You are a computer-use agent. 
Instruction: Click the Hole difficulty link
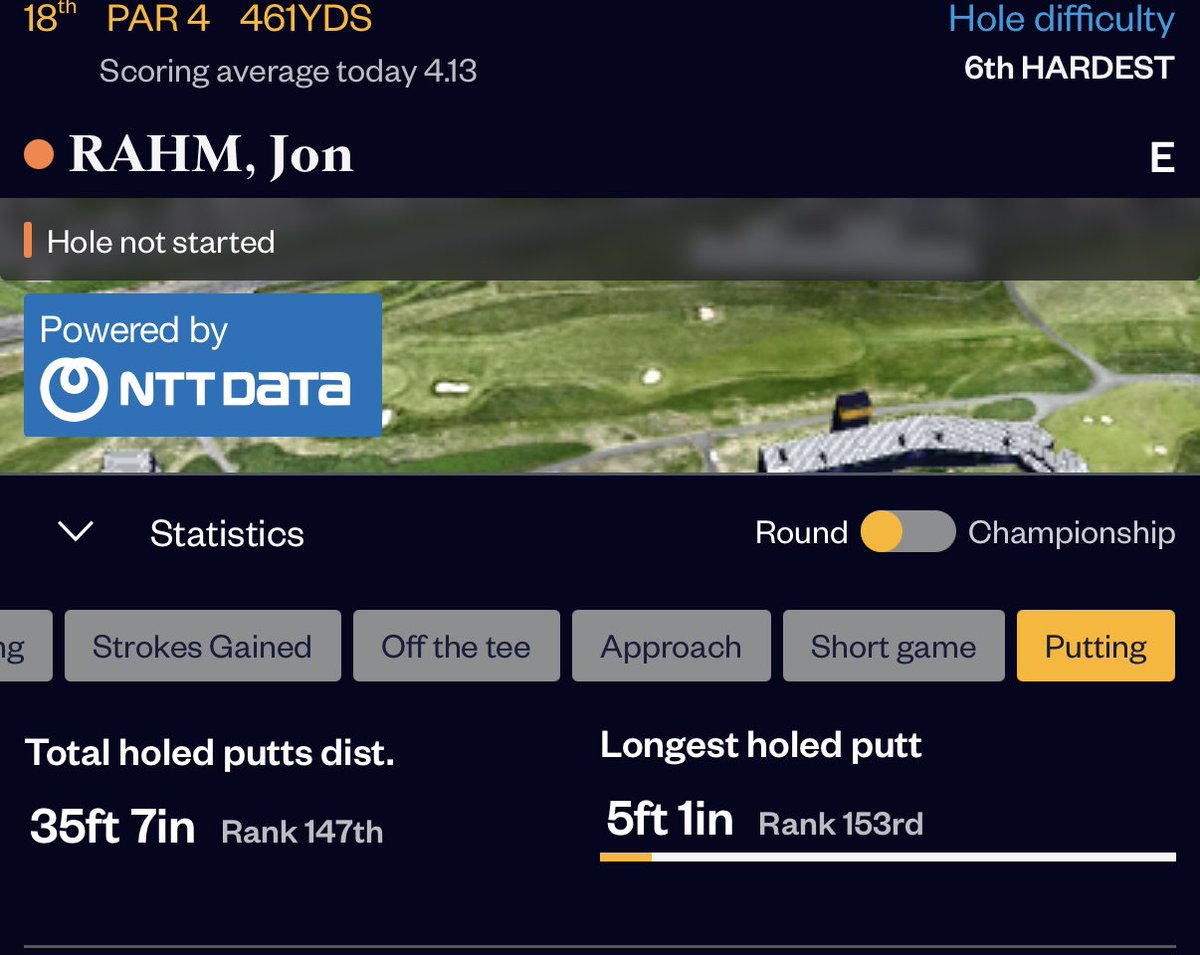point(1061,19)
